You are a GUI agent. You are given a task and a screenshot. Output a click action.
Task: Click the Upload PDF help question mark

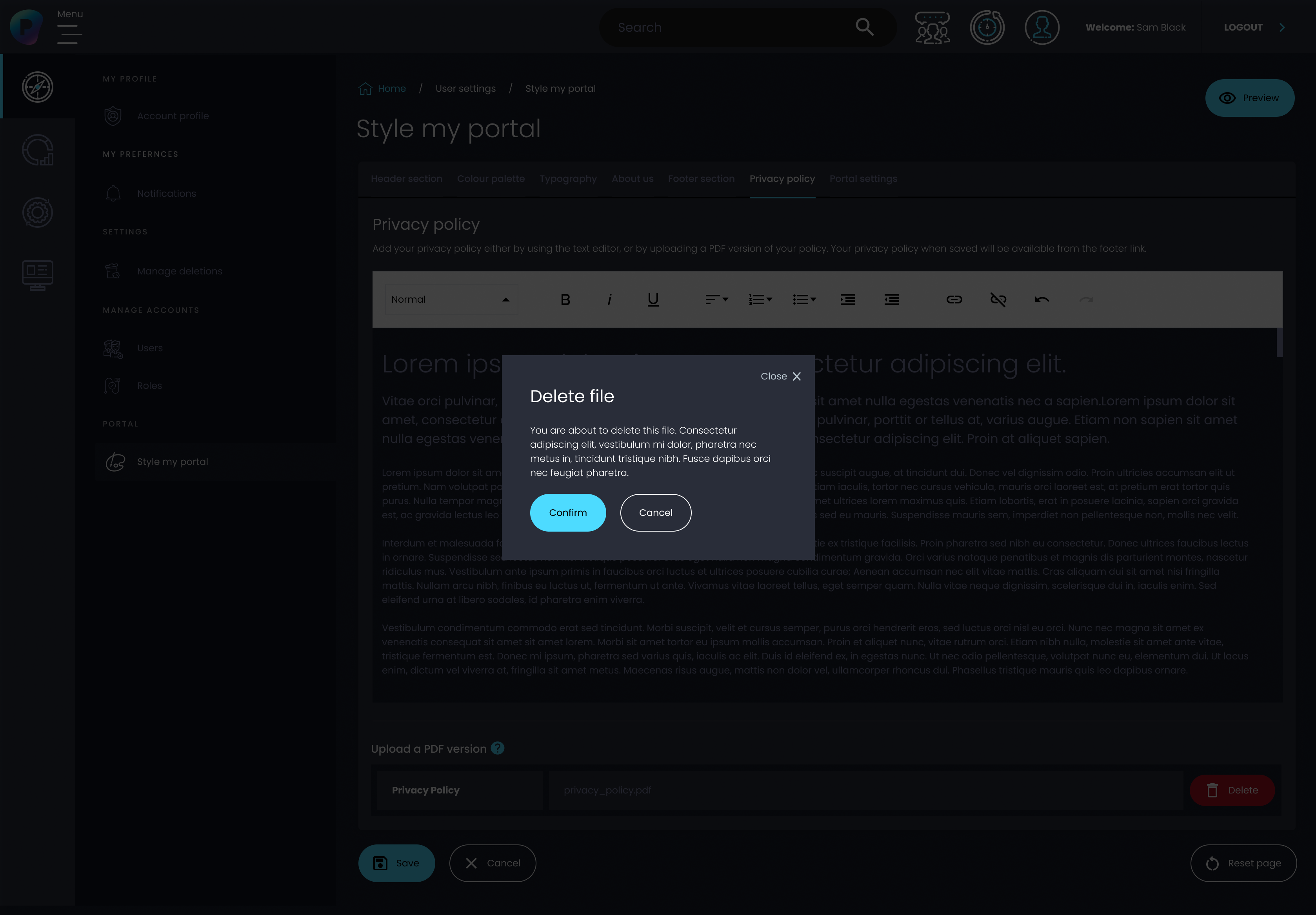[x=498, y=748]
